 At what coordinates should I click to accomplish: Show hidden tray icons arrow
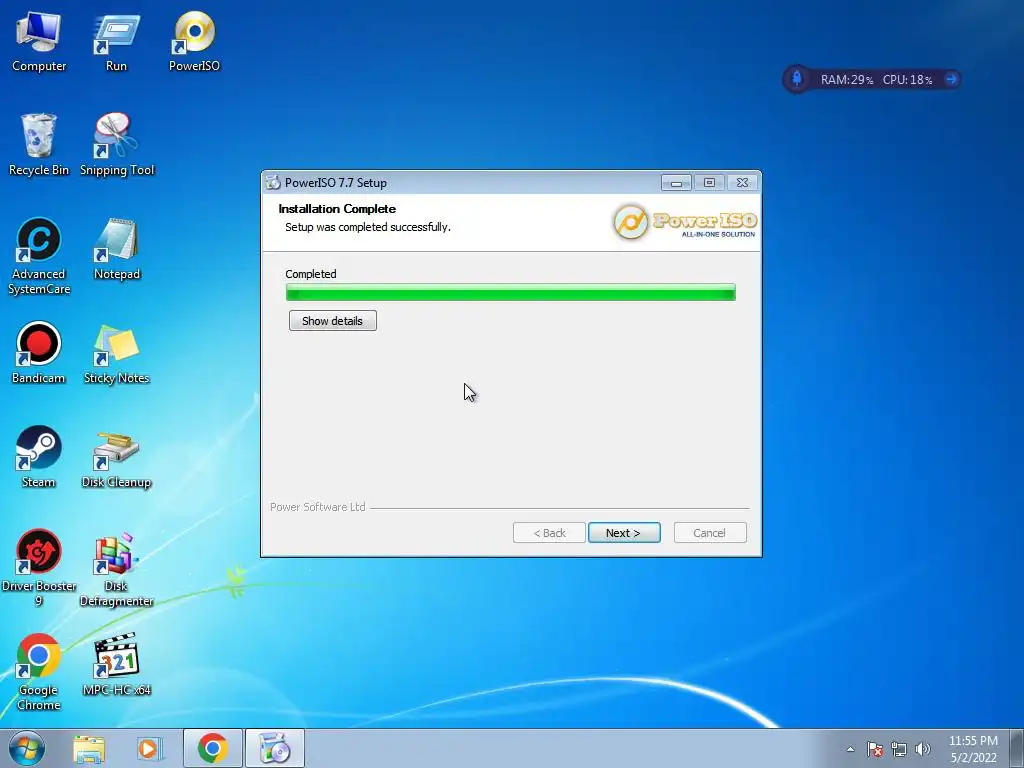coord(850,749)
